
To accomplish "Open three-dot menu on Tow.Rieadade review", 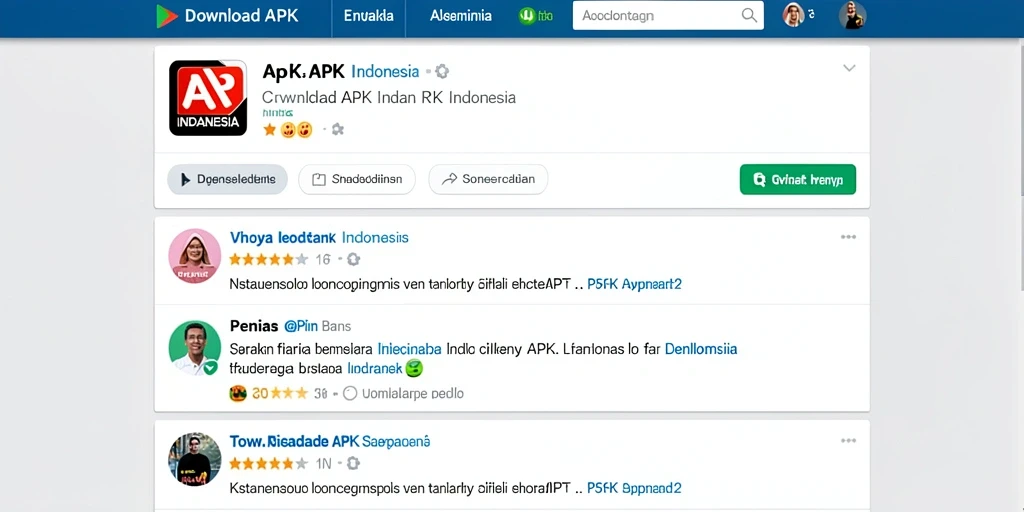I will pyautogui.click(x=848, y=441).
